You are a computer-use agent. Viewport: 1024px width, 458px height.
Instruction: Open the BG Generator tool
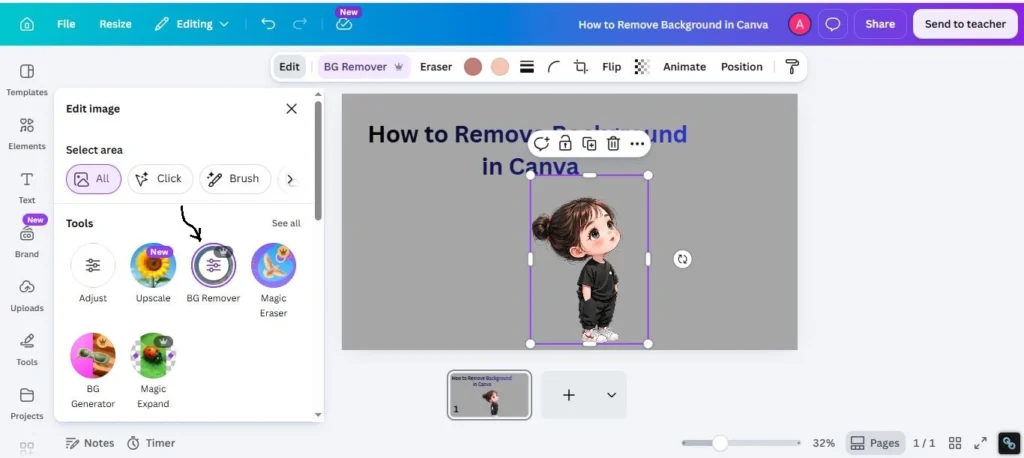93,370
